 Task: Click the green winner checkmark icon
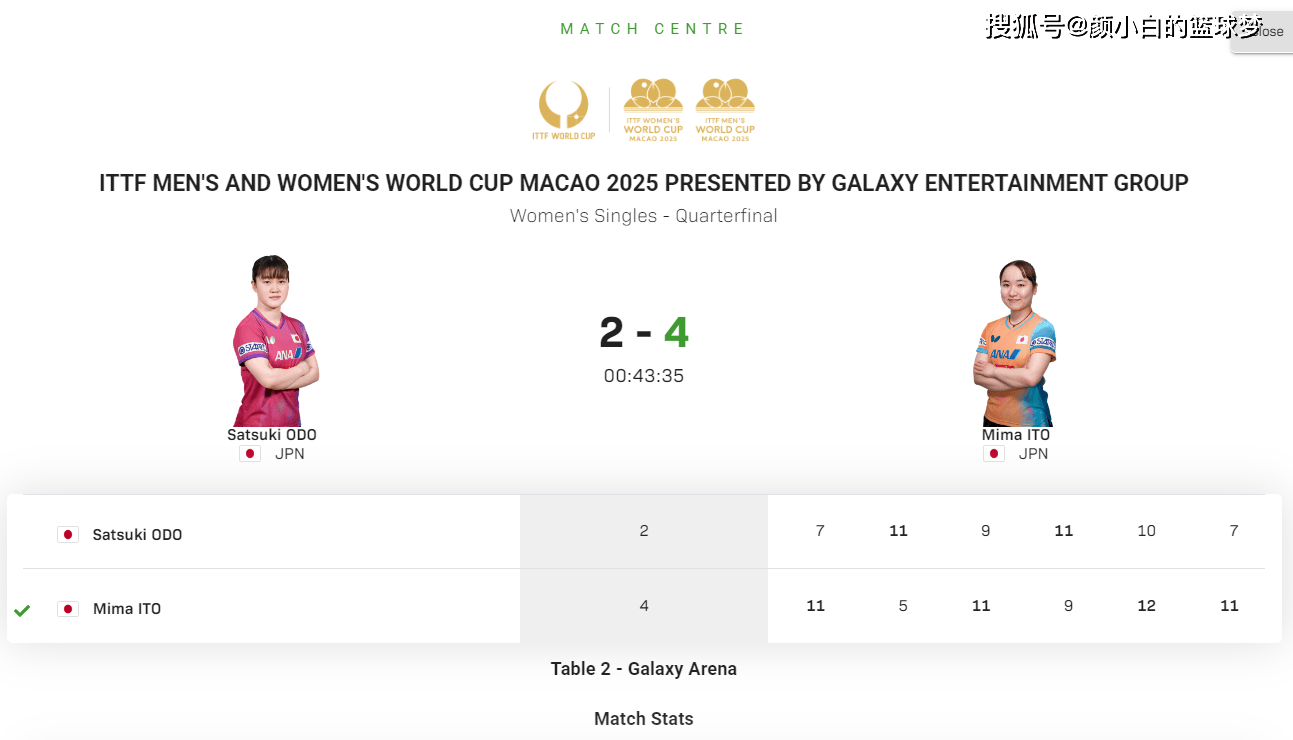(22, 610)
